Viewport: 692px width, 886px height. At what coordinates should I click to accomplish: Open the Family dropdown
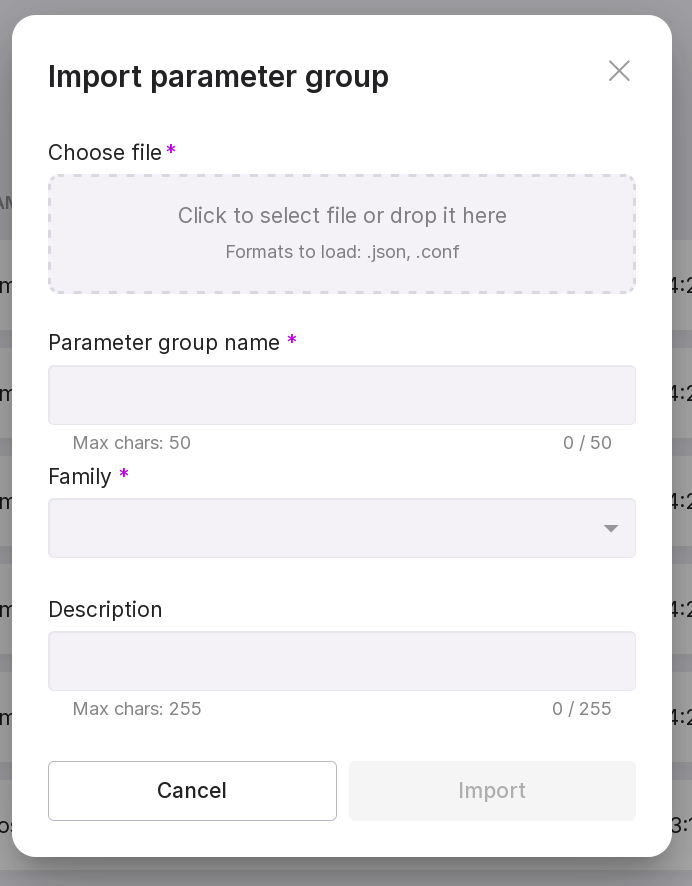coord(320,528)
